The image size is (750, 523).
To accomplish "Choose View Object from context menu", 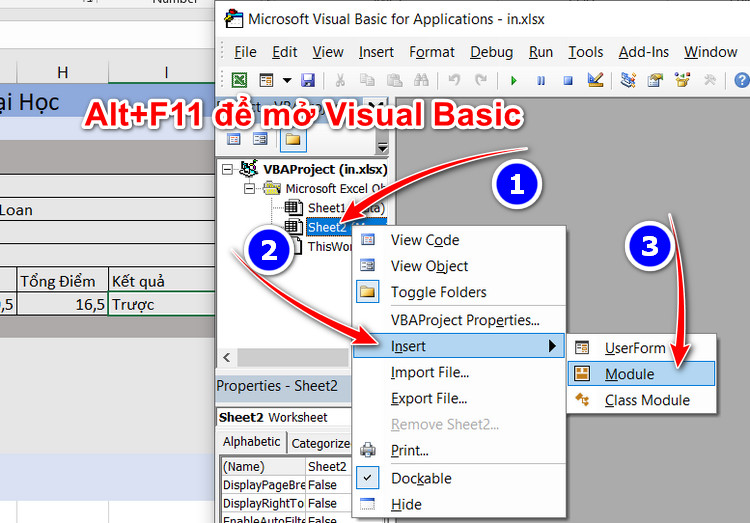I will [459, 266].
